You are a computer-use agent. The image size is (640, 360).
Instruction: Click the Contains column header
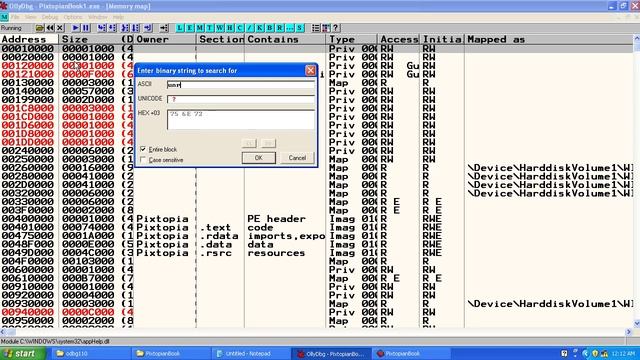click(x=285, y=39)
